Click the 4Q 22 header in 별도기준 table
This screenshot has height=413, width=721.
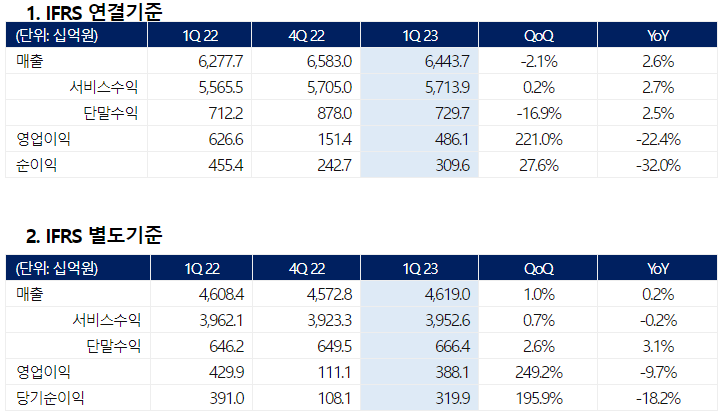304,268
